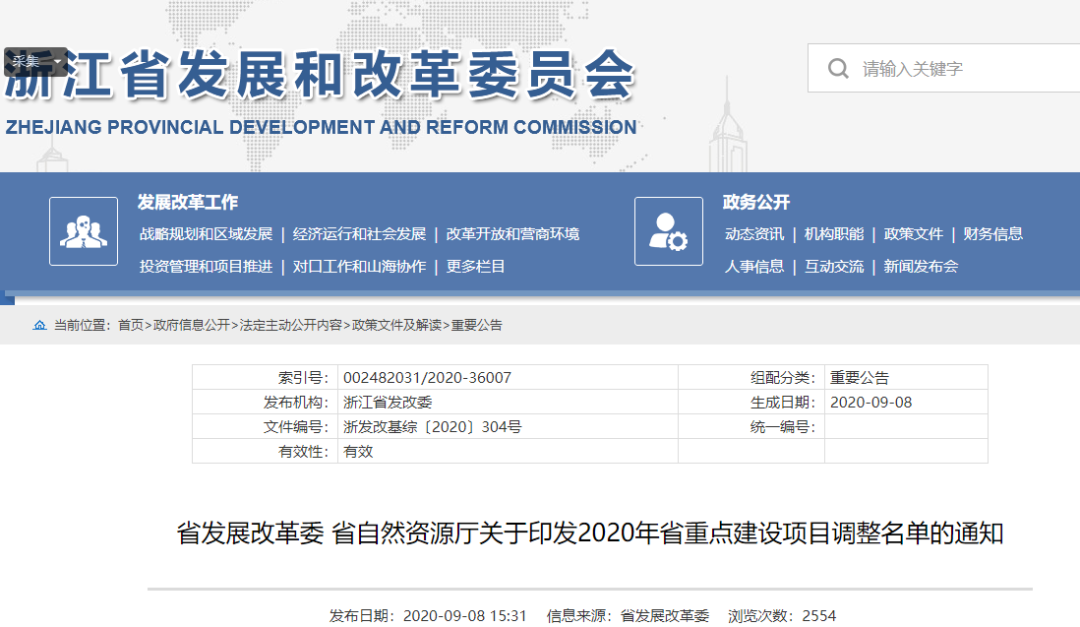
Task: Open 战略规划和区域发展 section
Action: pyautogui.click(x=206, y=234)
